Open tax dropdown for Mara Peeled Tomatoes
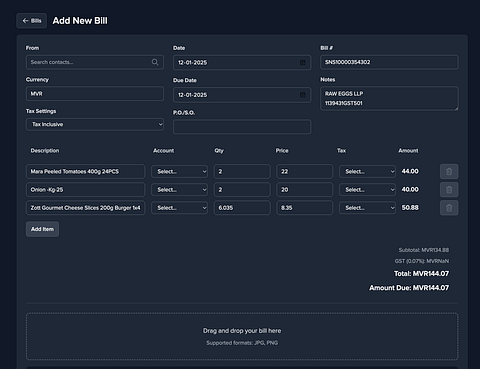480x369 pixels. point(367,171)
